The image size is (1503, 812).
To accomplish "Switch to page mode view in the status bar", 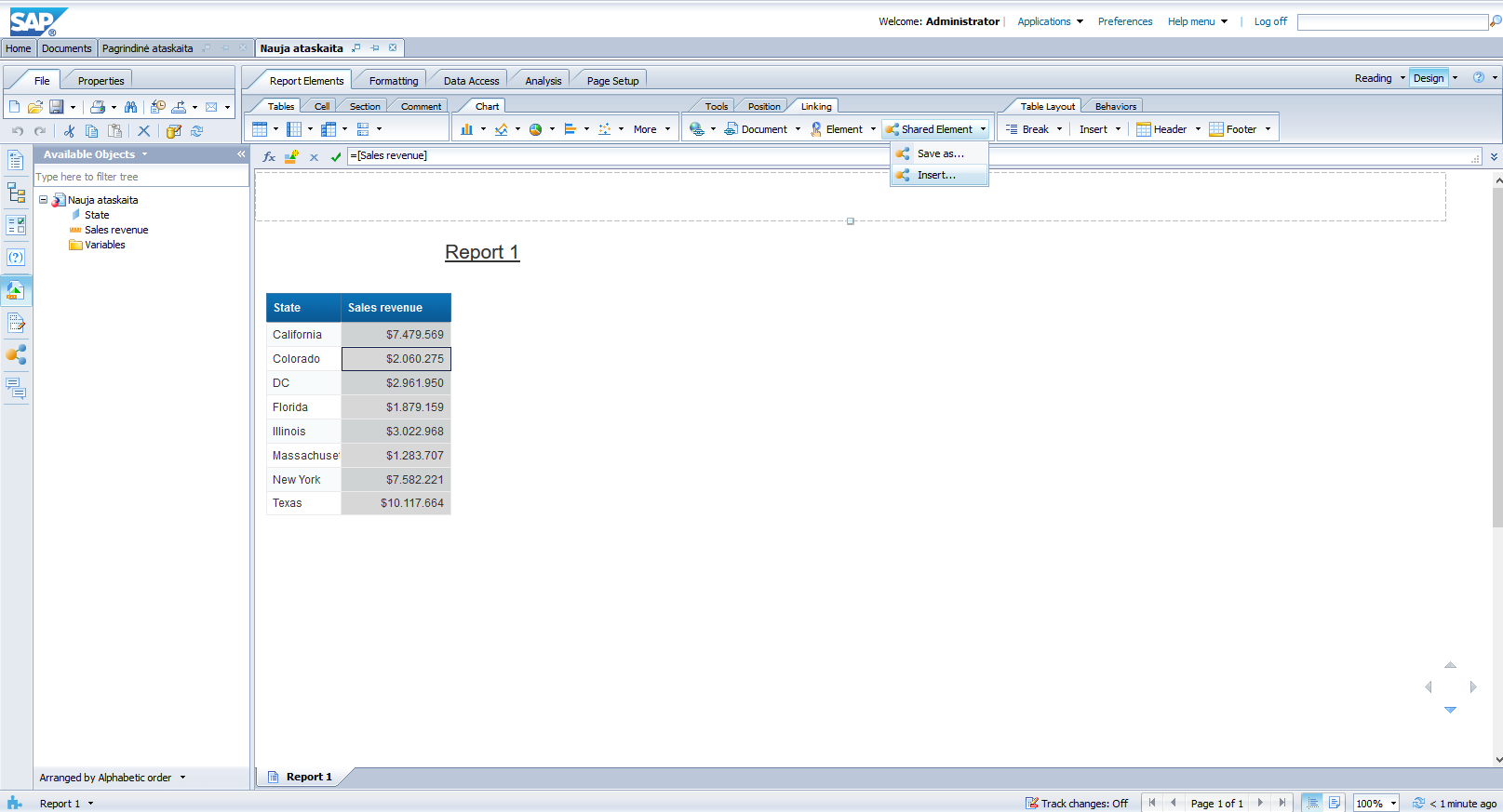I will click(x=1335, y=803).
